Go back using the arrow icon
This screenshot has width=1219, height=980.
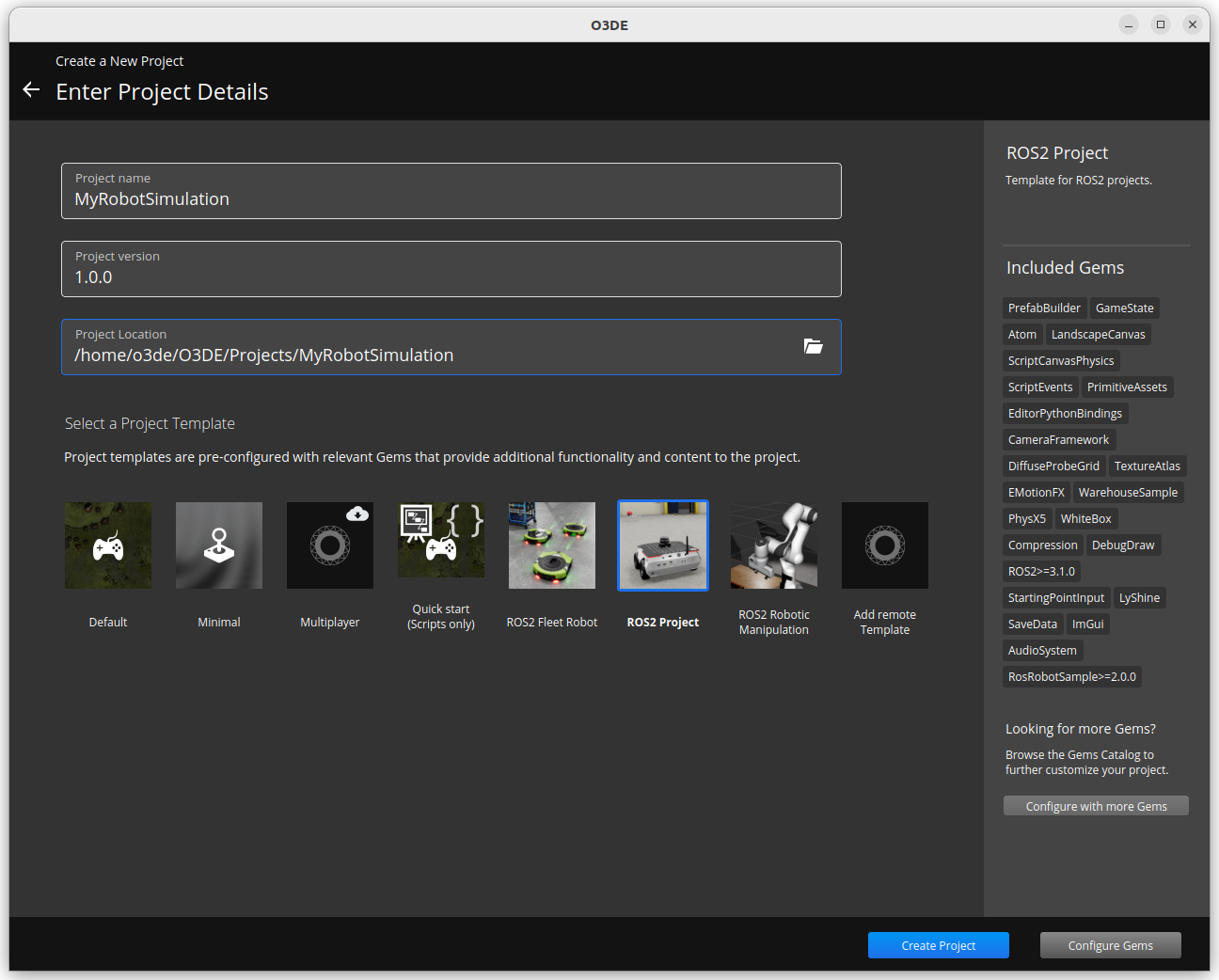31,89
